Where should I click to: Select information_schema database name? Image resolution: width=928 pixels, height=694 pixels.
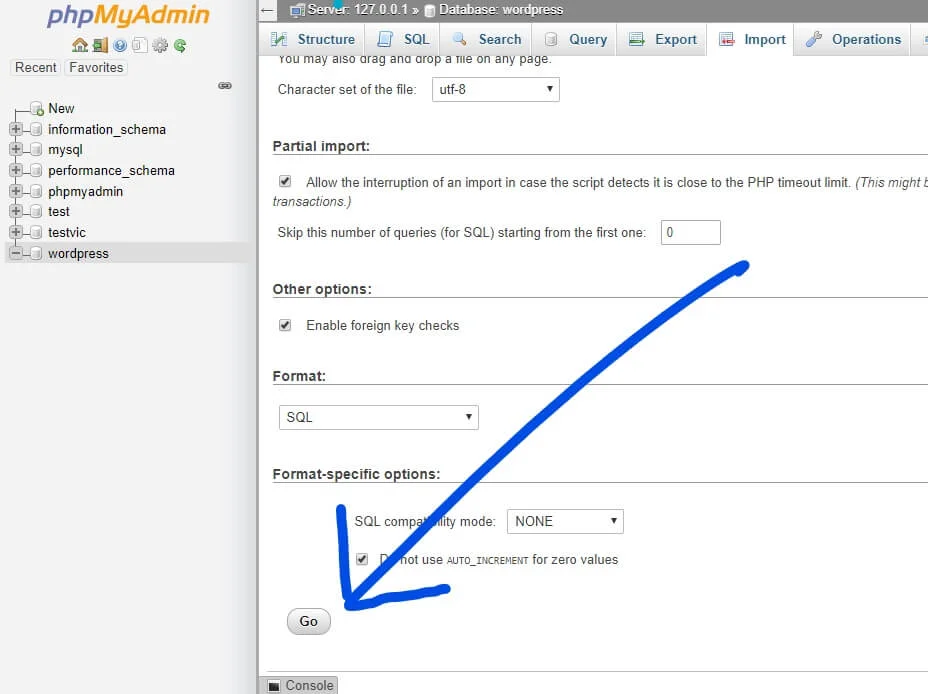(x=107, y=130)
